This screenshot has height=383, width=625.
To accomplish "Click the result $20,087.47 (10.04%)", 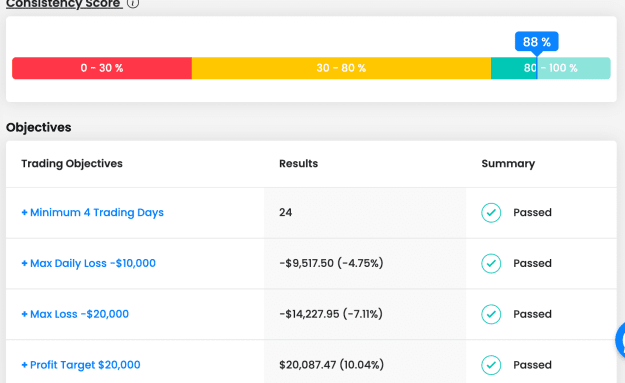I will coord(332,365).
